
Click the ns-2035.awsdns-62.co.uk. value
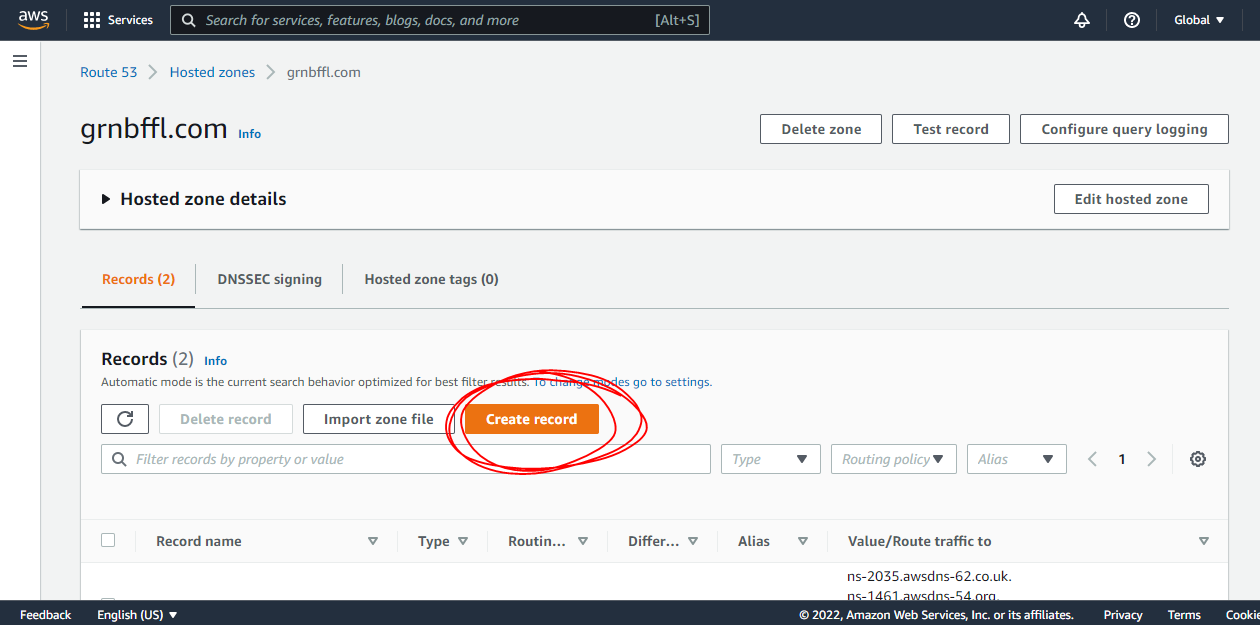(929, 576)
